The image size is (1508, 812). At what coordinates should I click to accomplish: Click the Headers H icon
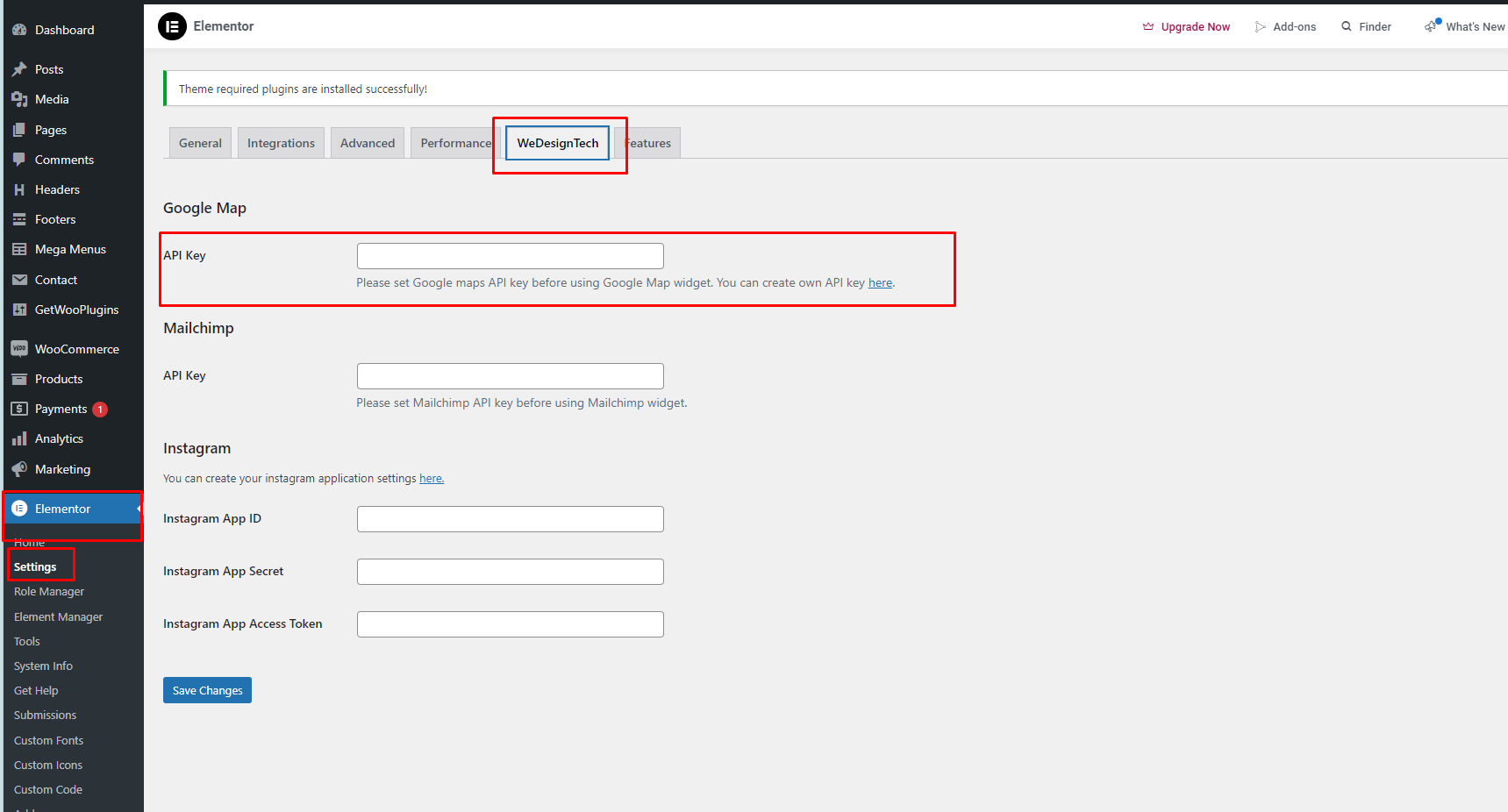(x=19, y=189)
